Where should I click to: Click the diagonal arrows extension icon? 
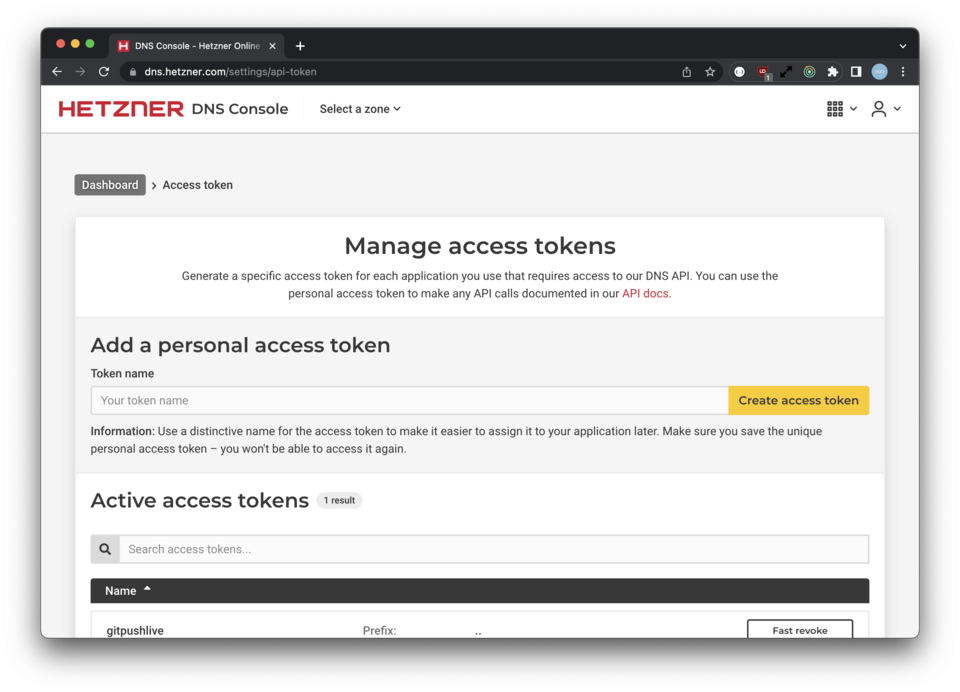[786, 72]
